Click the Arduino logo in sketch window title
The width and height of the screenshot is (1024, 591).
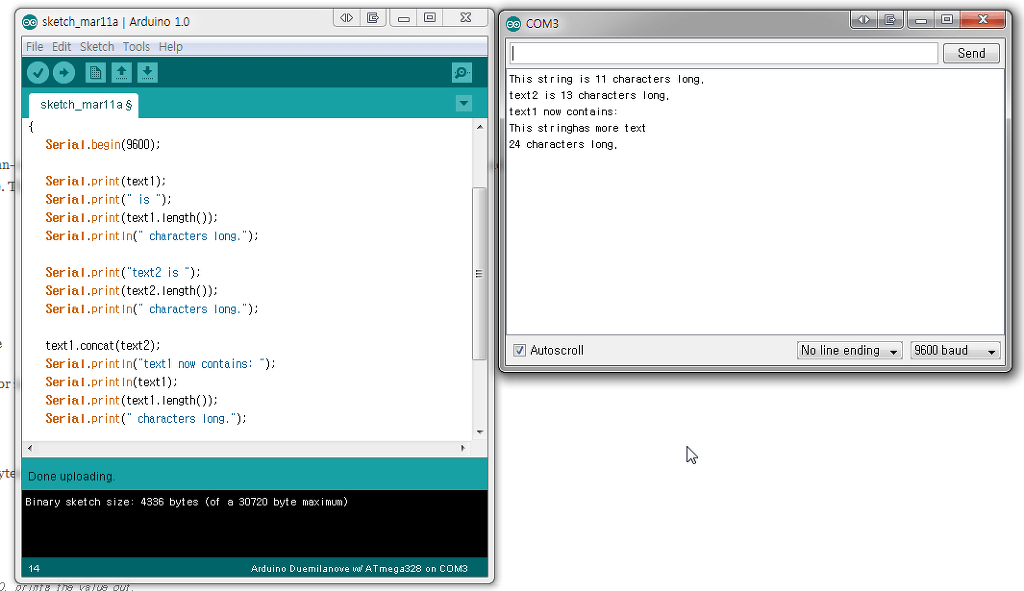coord(30,22)
